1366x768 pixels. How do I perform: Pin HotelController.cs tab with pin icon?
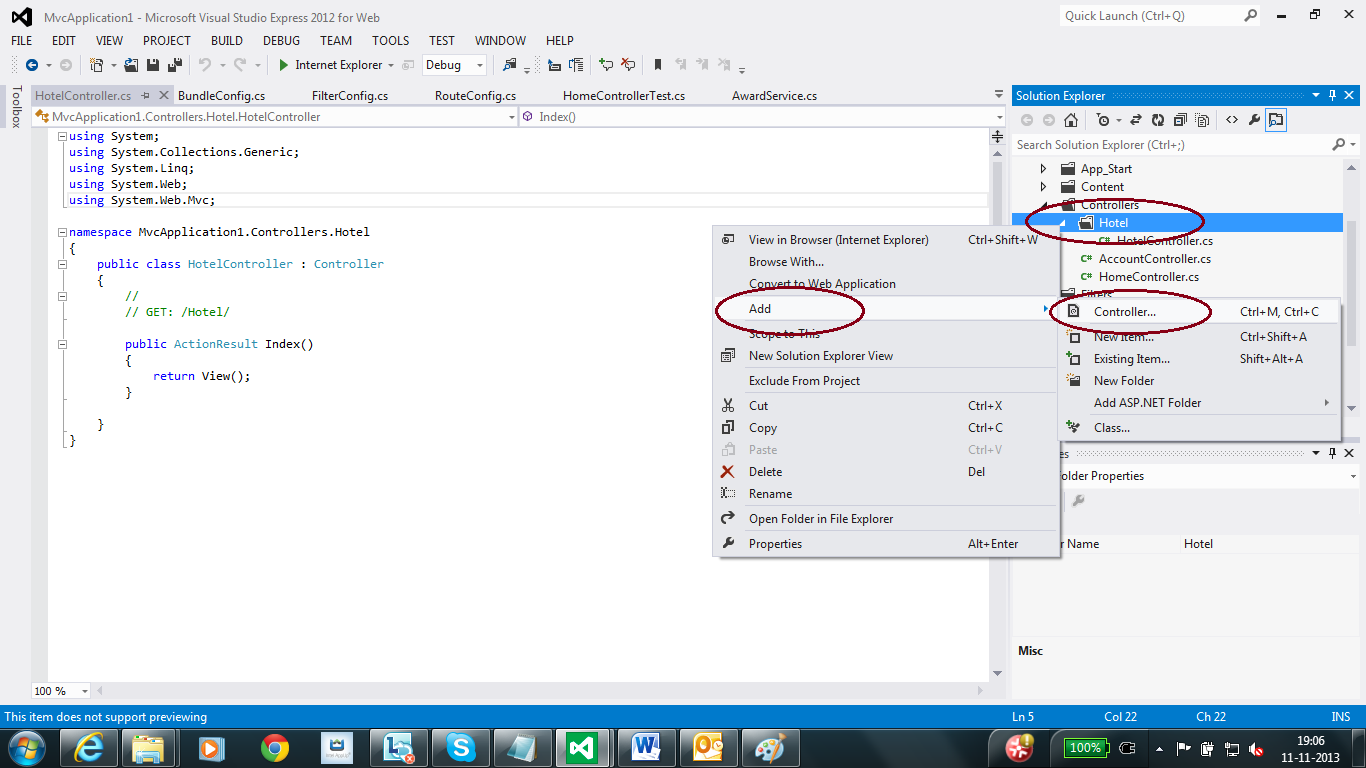(x=146, y=96)
